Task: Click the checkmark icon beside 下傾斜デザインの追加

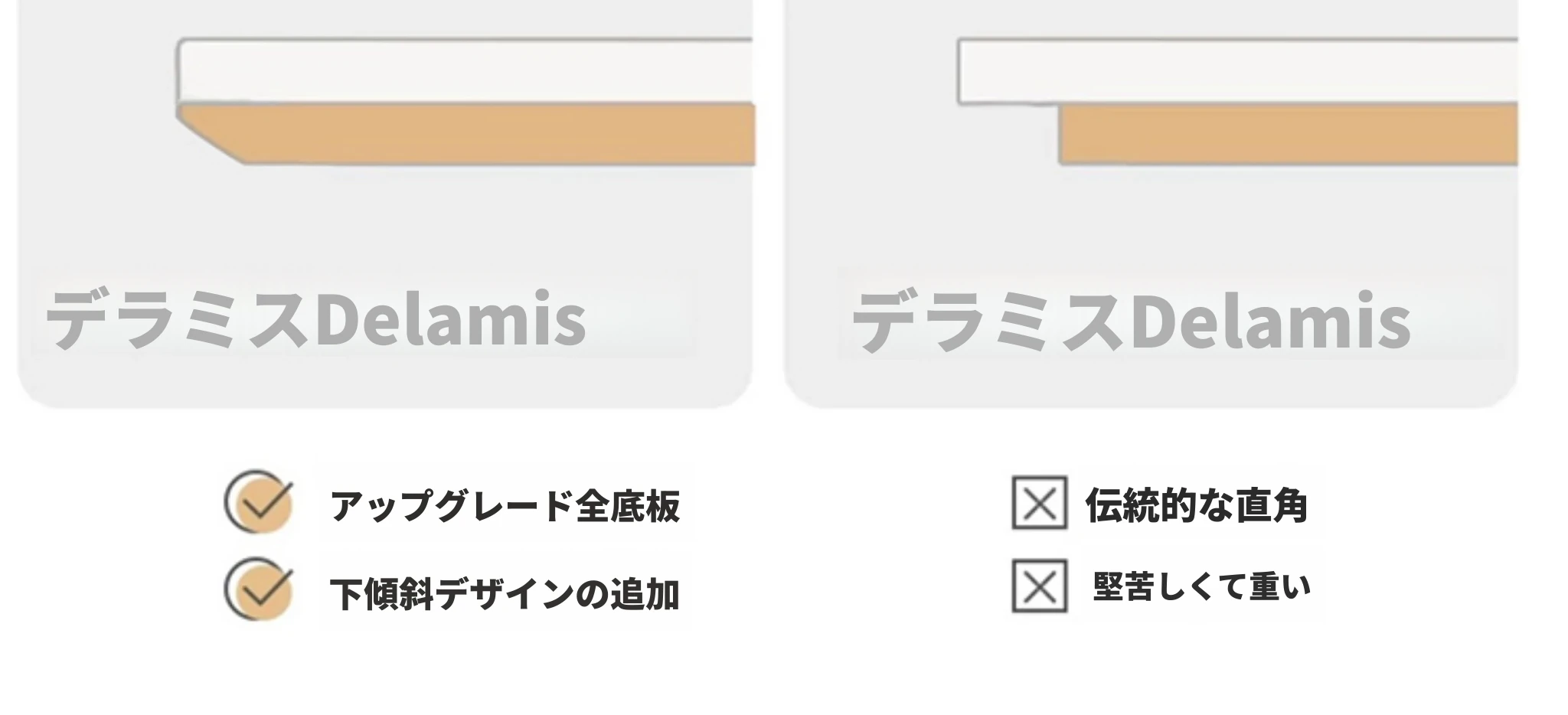Action: click(x=259, y=589)
